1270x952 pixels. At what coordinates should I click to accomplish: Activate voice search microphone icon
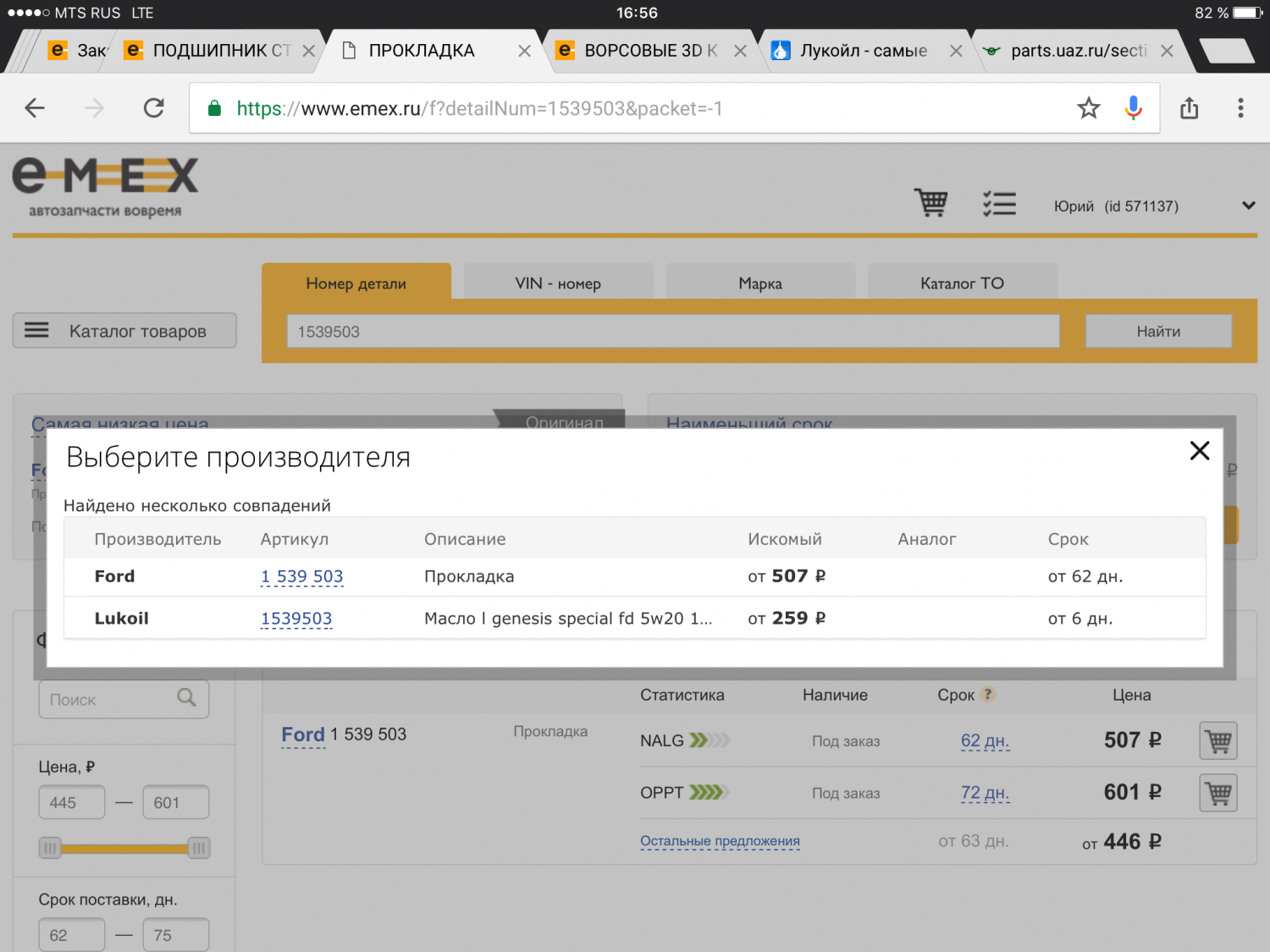click(x=1134, y=108)
